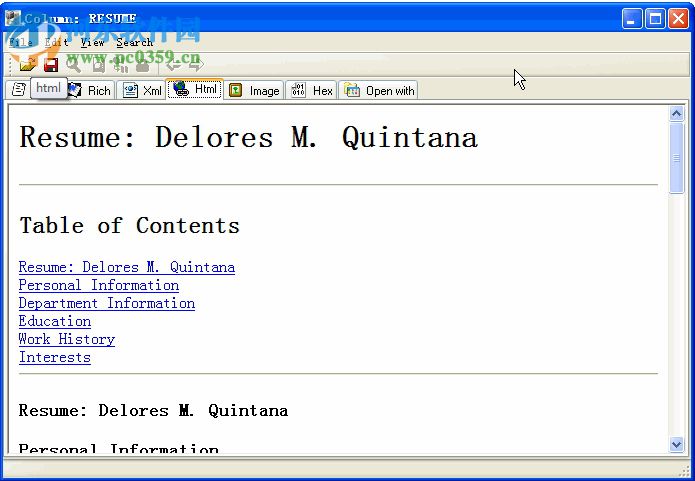Open a file with the folder icon
The width and height of the screenshot is (695, 481).
[x=28, y=65]
